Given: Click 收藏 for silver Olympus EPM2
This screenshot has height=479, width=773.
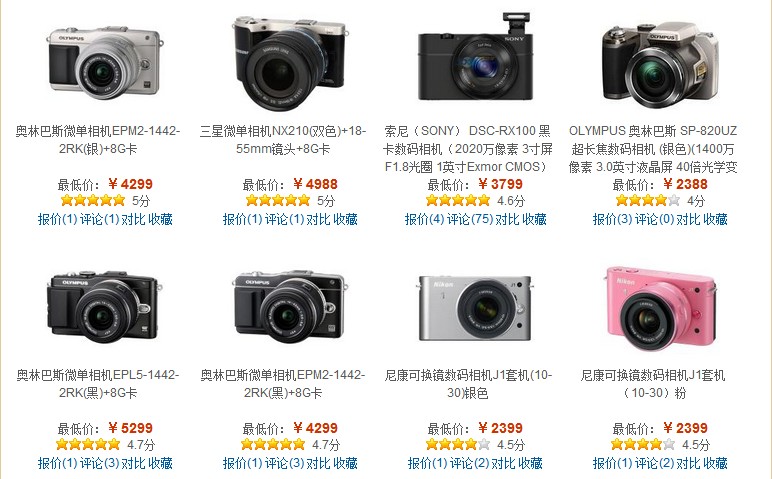Looking at the screenshot, I should pos(160,219).
